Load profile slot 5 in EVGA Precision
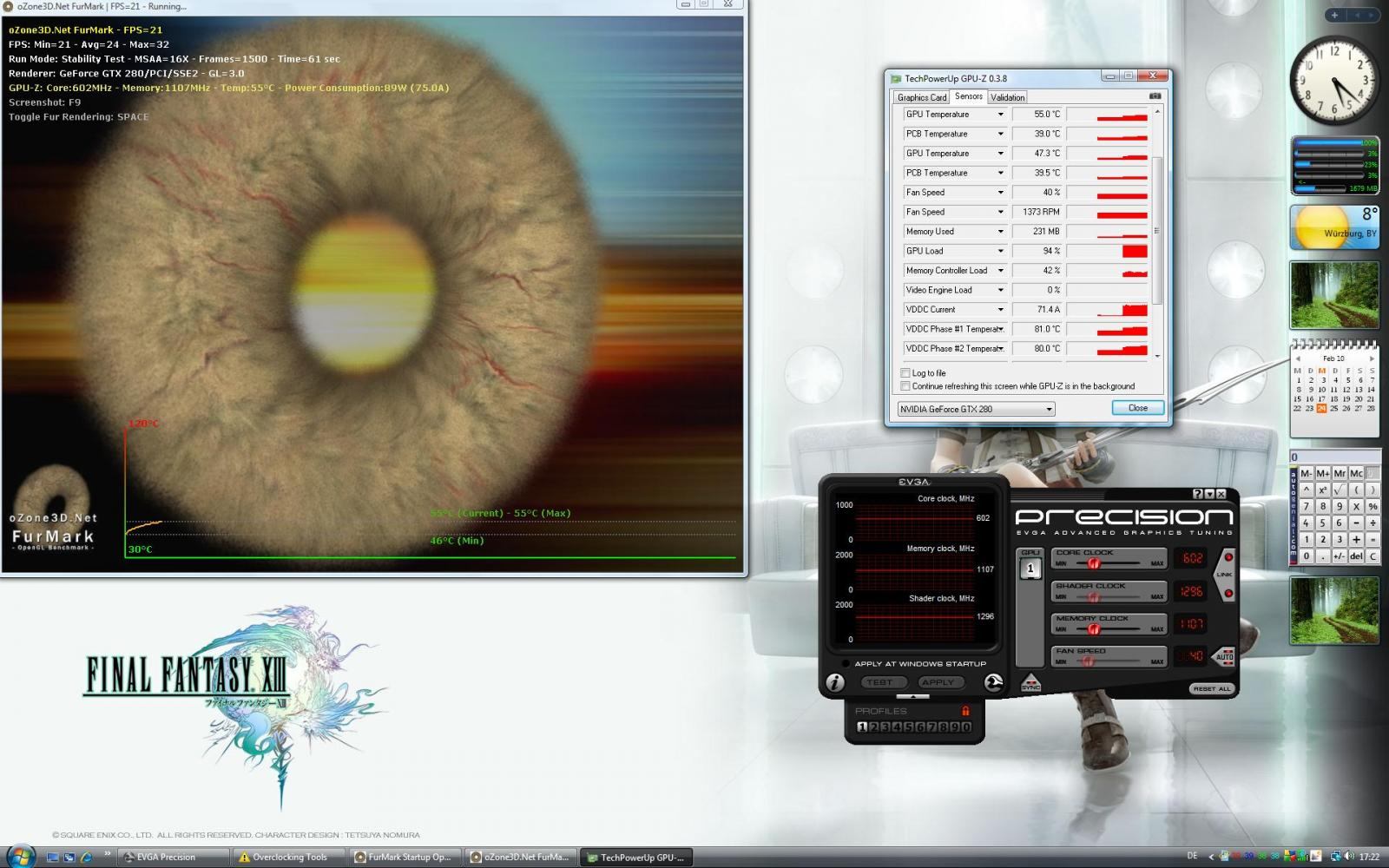 tap(908, 727)
